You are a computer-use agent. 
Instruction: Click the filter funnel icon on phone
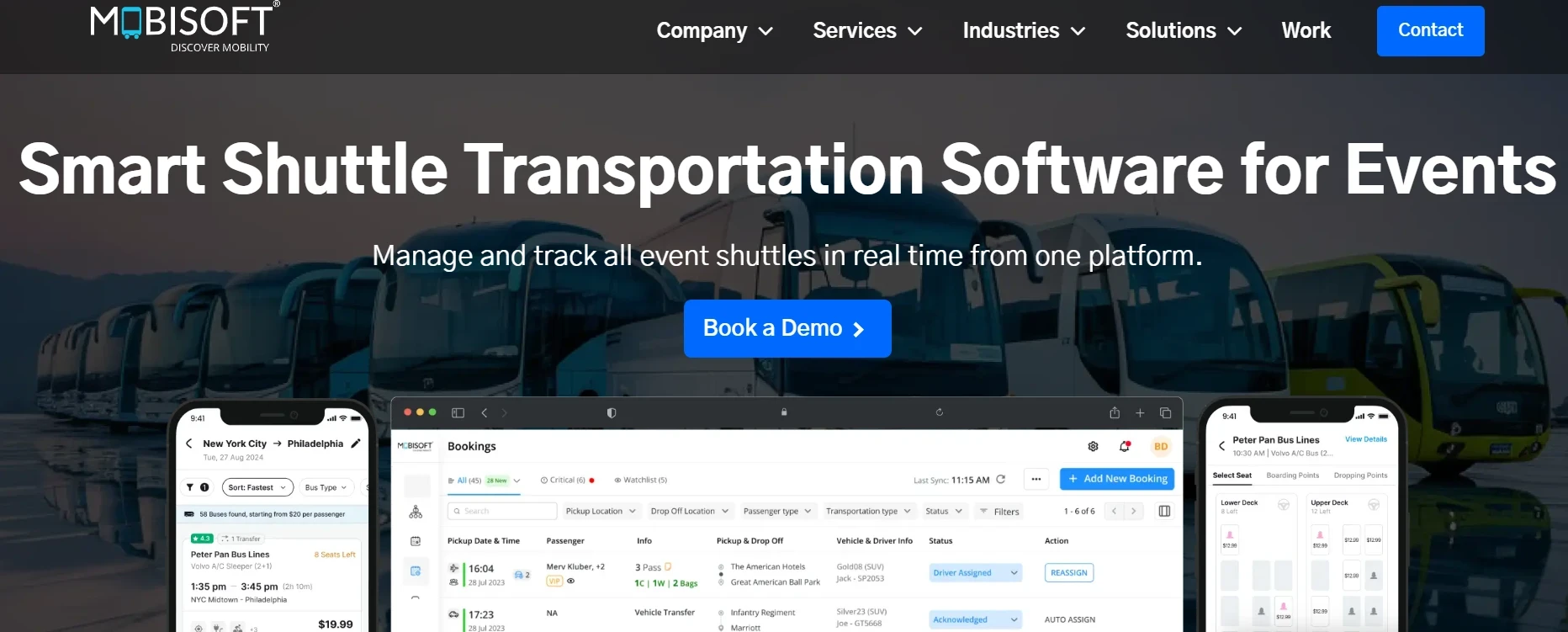click(x=190, y=487)
